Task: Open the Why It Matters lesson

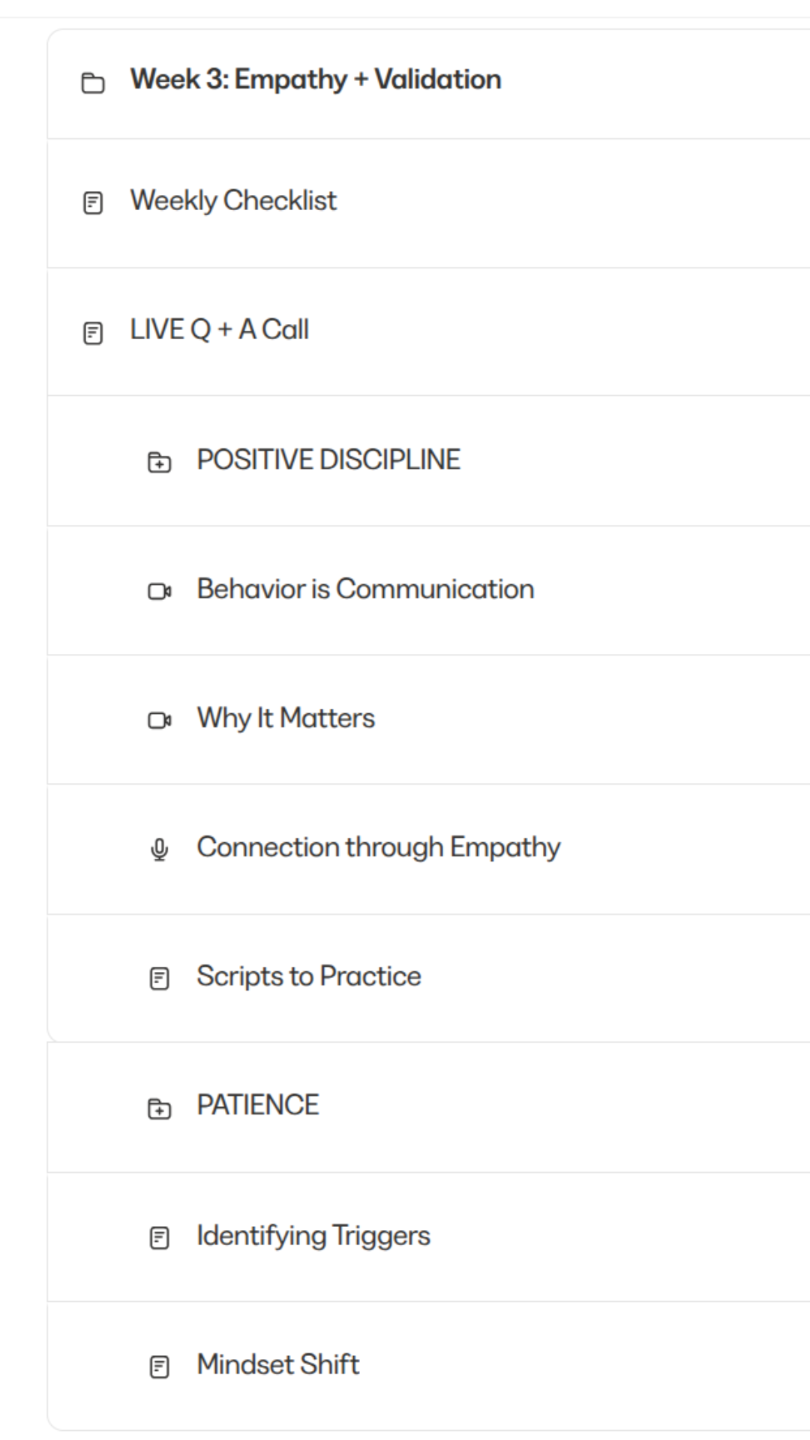Action: pyautogui.click(x=285, y=718)
